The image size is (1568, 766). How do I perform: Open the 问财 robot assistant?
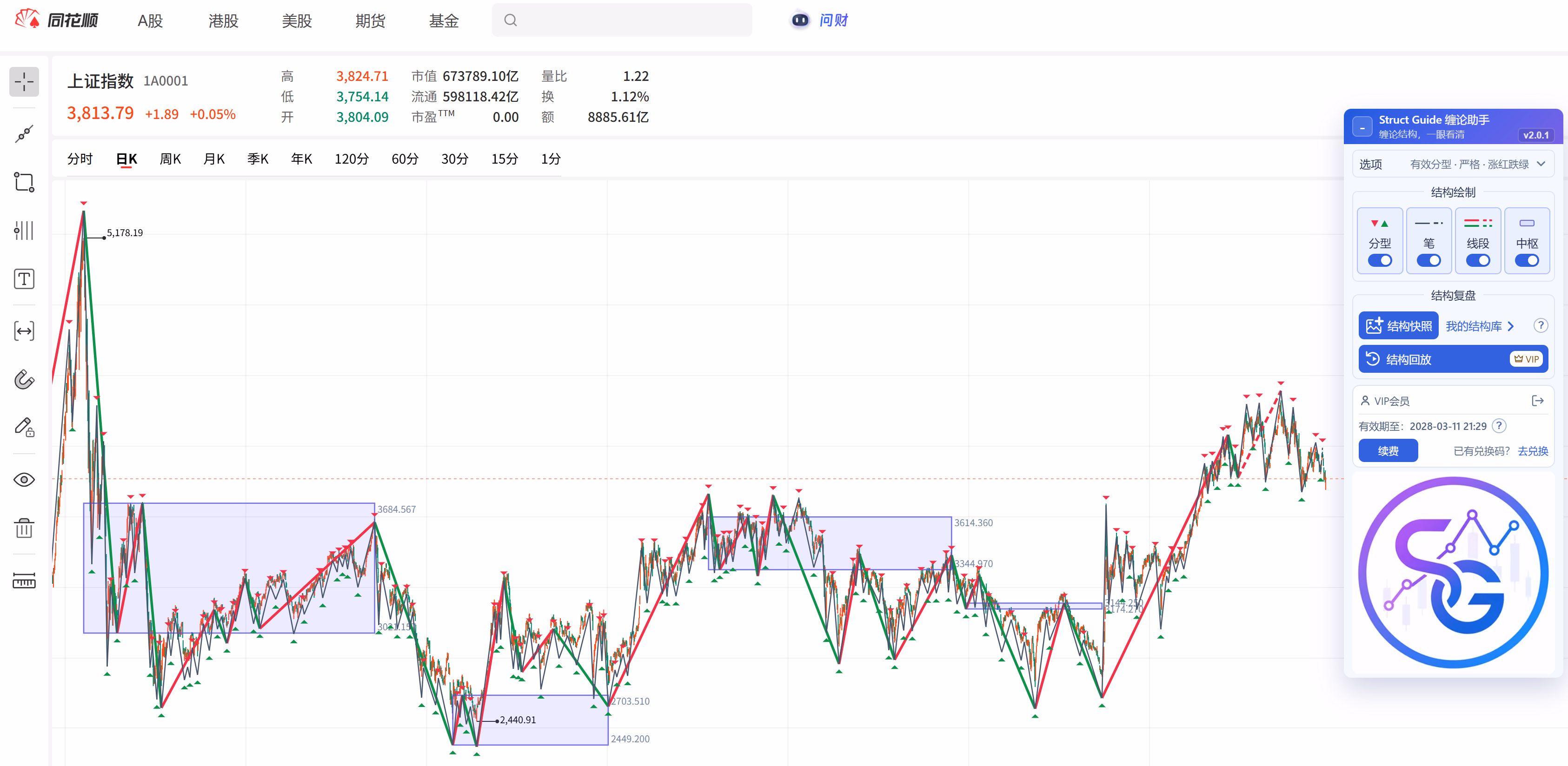click(819, 20)
